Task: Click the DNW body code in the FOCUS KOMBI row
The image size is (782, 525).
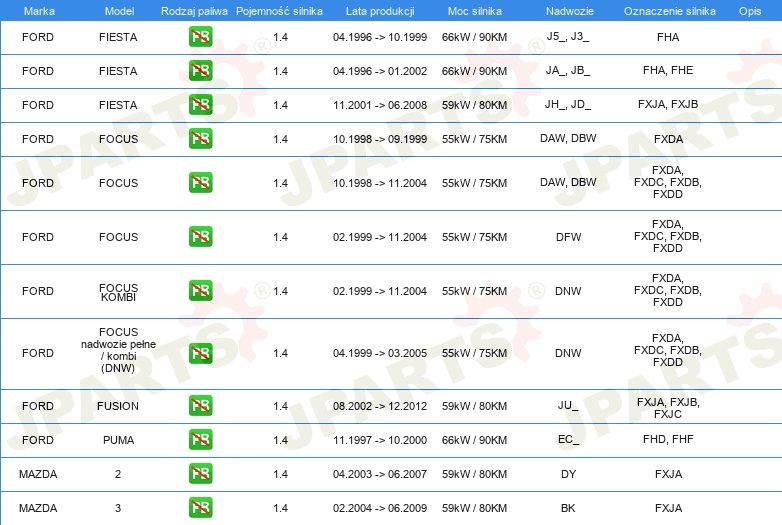Action: coord(568,291)
